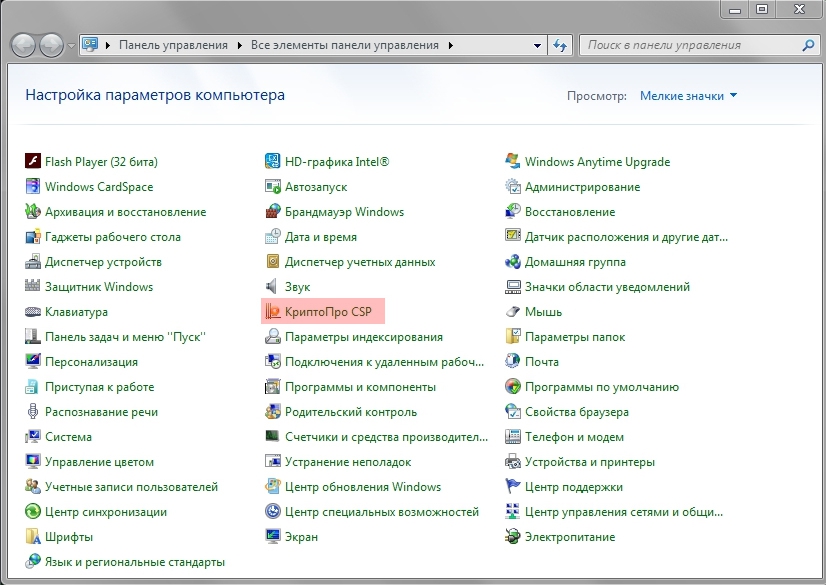
Task: Open Свойства браузера link
Action: (x=577, y=412)
